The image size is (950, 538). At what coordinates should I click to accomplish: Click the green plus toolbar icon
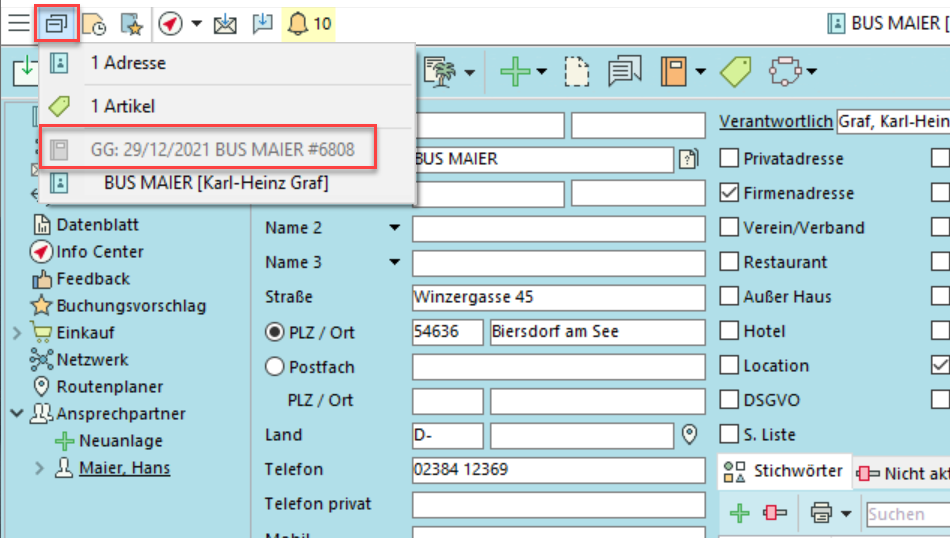point(516,71)
